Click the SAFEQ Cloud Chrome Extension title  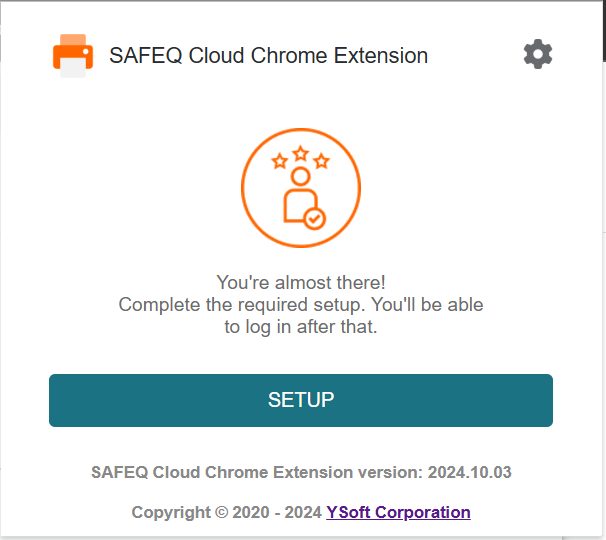tap(269, 55)
